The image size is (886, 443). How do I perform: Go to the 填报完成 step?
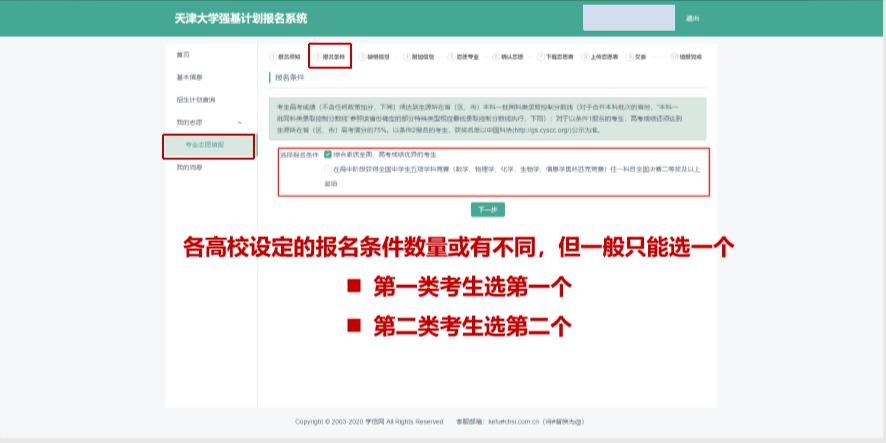pos(687,57)
